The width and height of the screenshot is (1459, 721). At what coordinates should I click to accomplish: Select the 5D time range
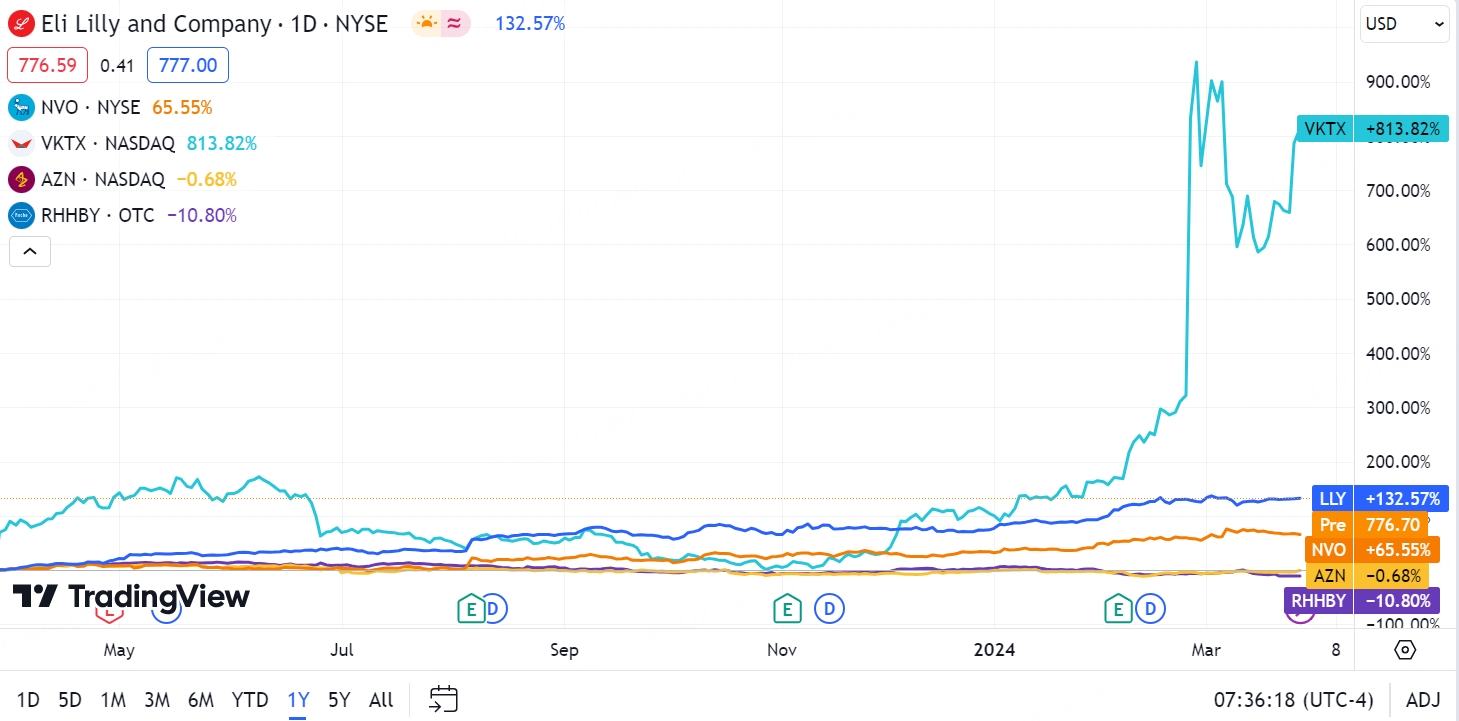[x=70, y=699]
